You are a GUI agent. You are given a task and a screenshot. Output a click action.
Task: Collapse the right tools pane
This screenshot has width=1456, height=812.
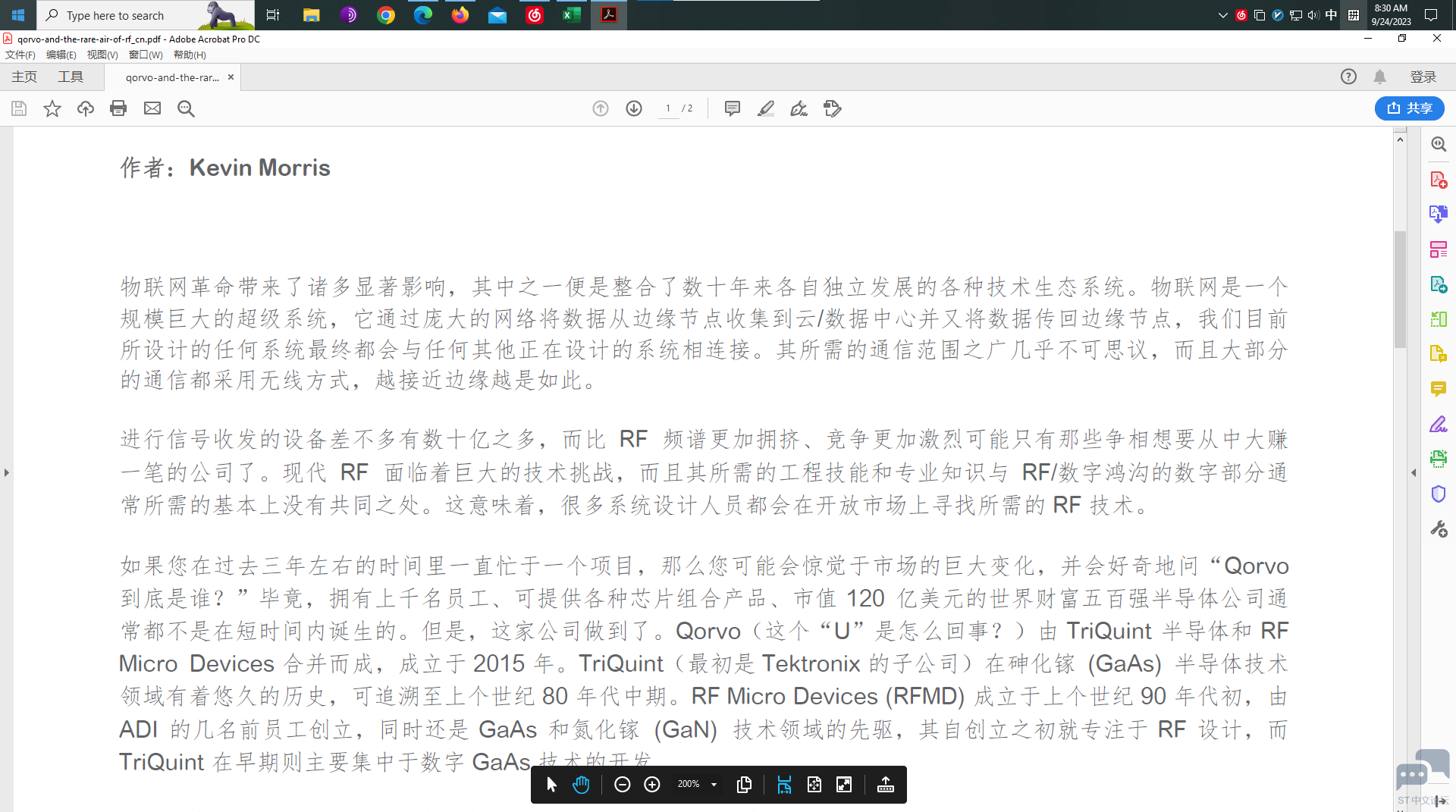tap(1414, 473)
